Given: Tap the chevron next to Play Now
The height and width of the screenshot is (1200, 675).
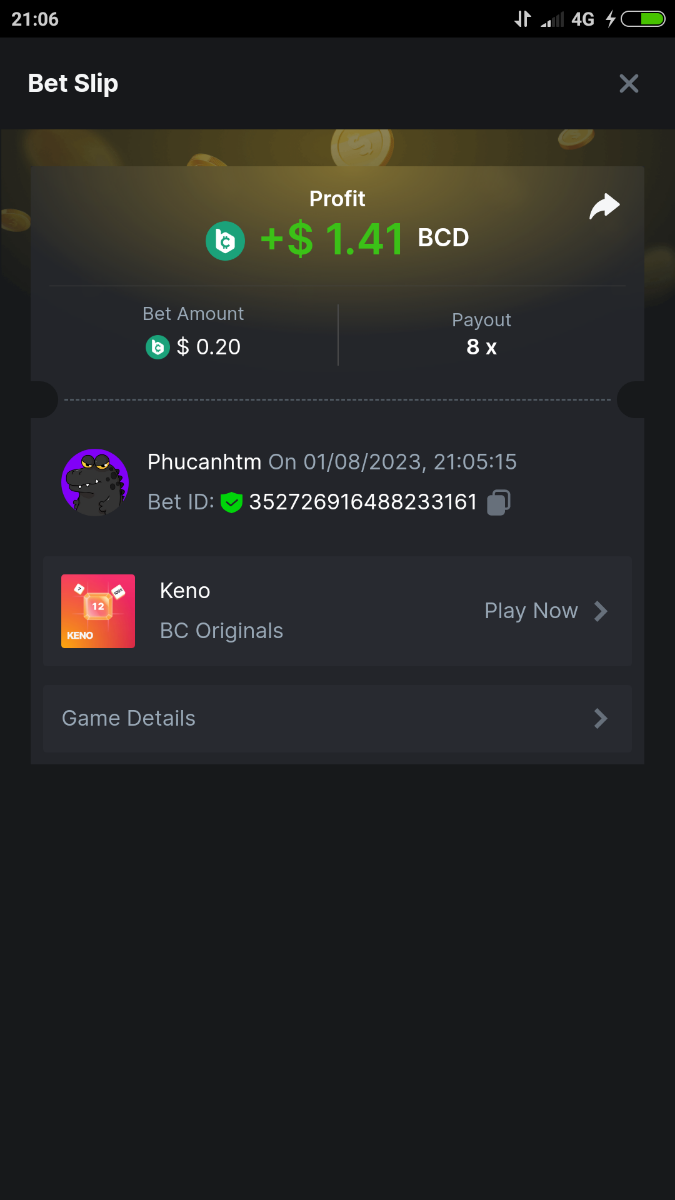Looking at the screenshot, I should tap(600, 611).
